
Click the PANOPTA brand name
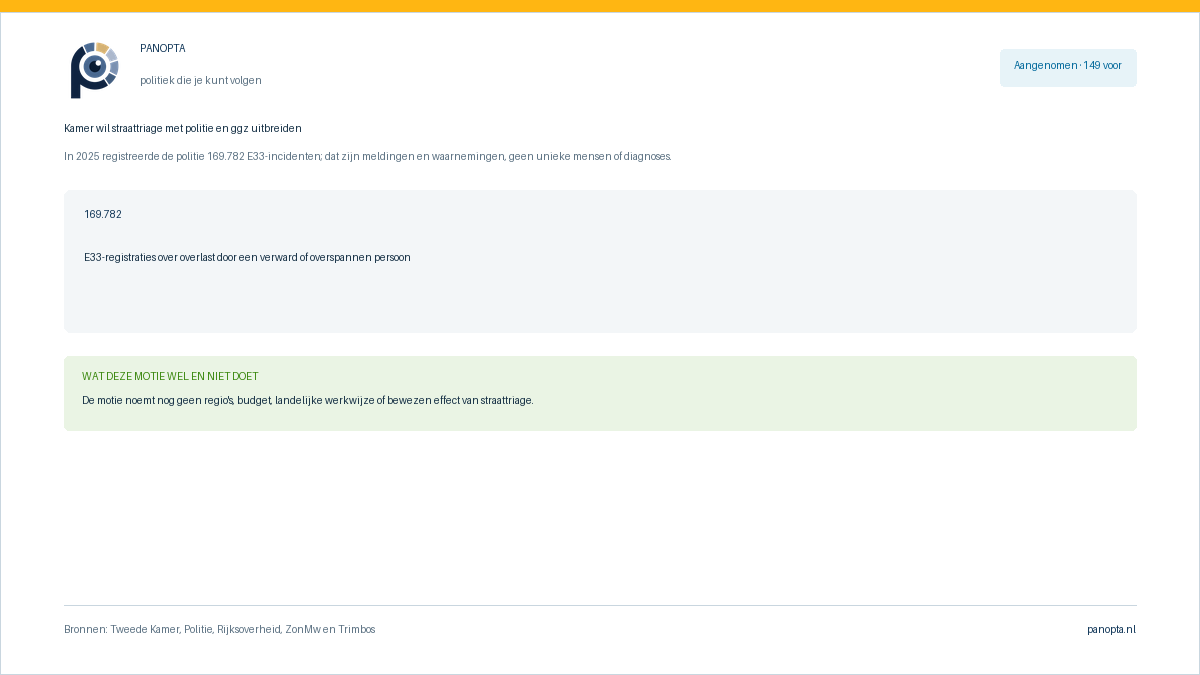163,49
